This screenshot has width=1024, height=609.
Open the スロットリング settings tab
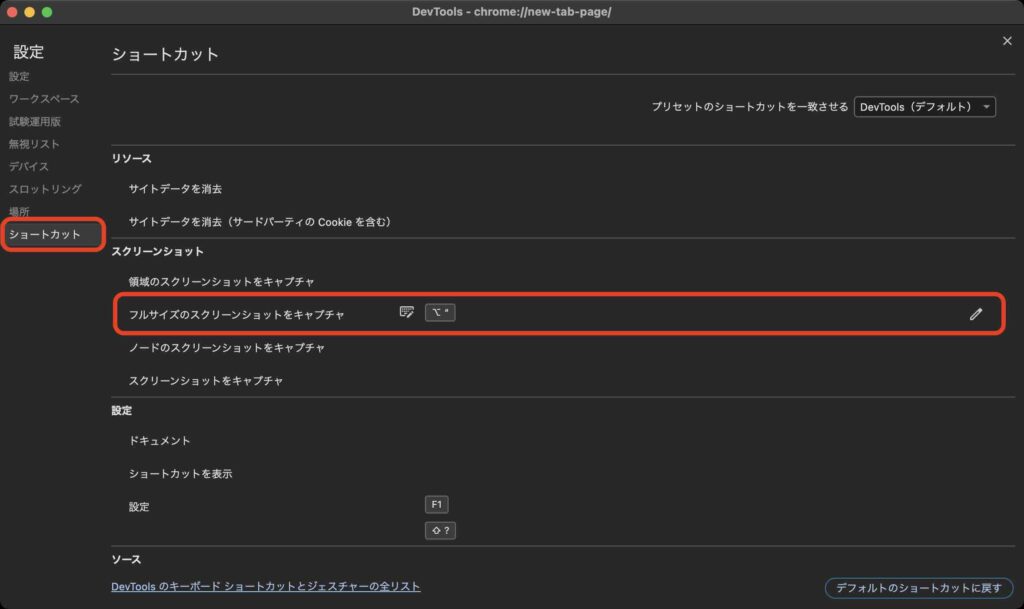click(x=45, y=189)
